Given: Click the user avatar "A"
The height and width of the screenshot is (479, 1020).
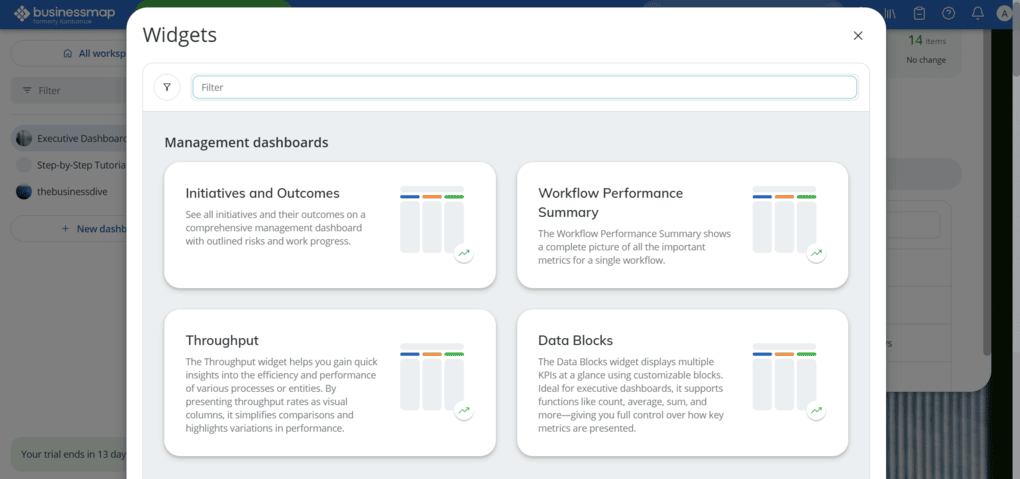Looking at the screenshot, I should tap(1004, 13).
